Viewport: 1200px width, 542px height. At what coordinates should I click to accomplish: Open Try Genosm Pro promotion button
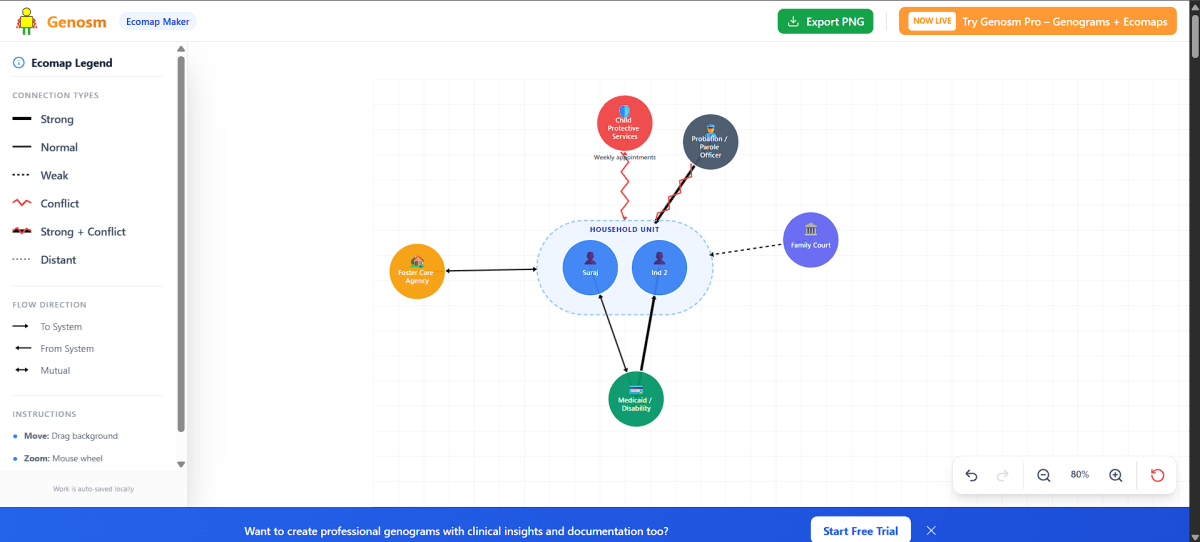[1038, 21]
